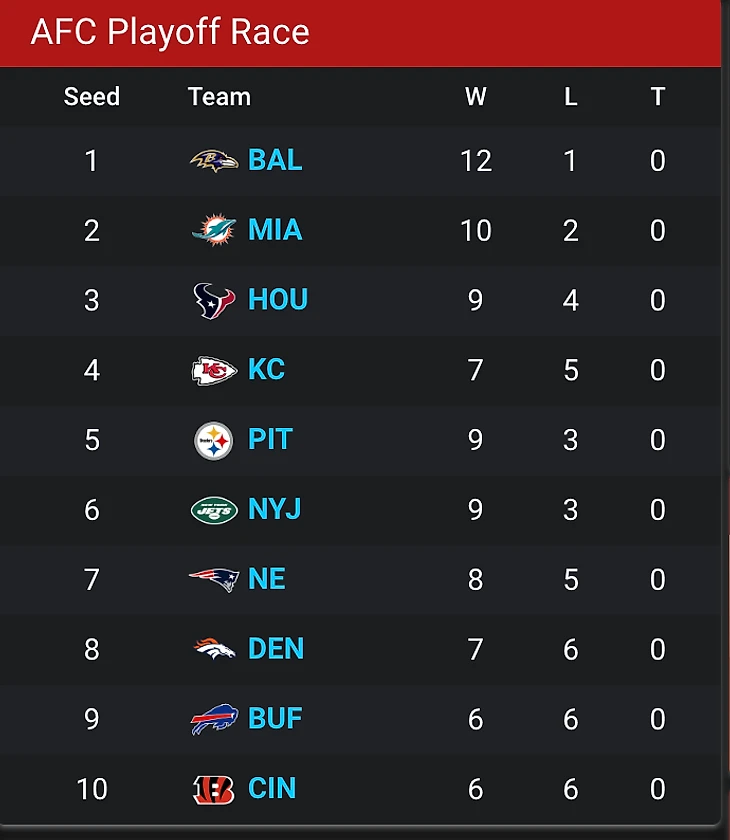Click the Denver Broncos logo icon
The height and width of the screenshot is (840, 730).
point(214,648)
